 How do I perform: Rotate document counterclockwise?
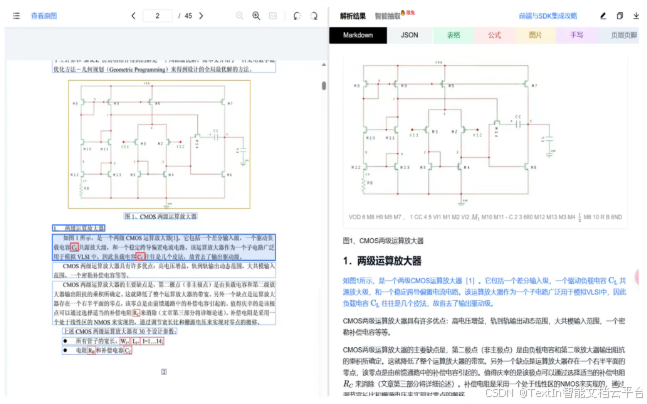[297, 16]
